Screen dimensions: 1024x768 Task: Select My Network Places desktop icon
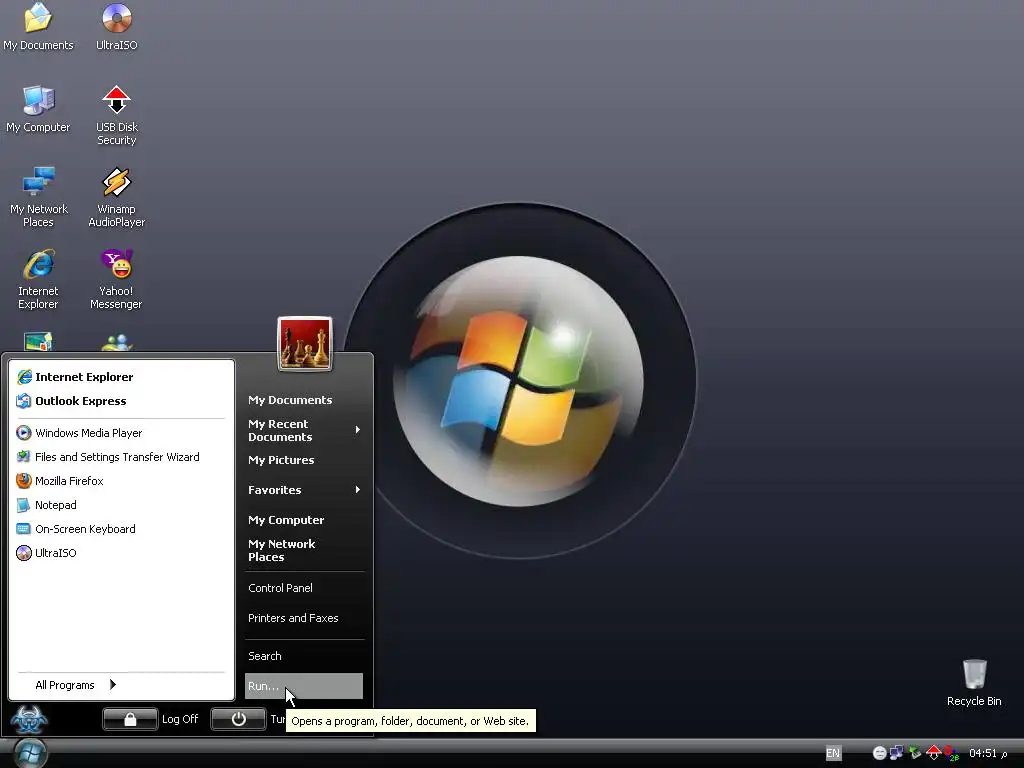click(x=38, y=197)
